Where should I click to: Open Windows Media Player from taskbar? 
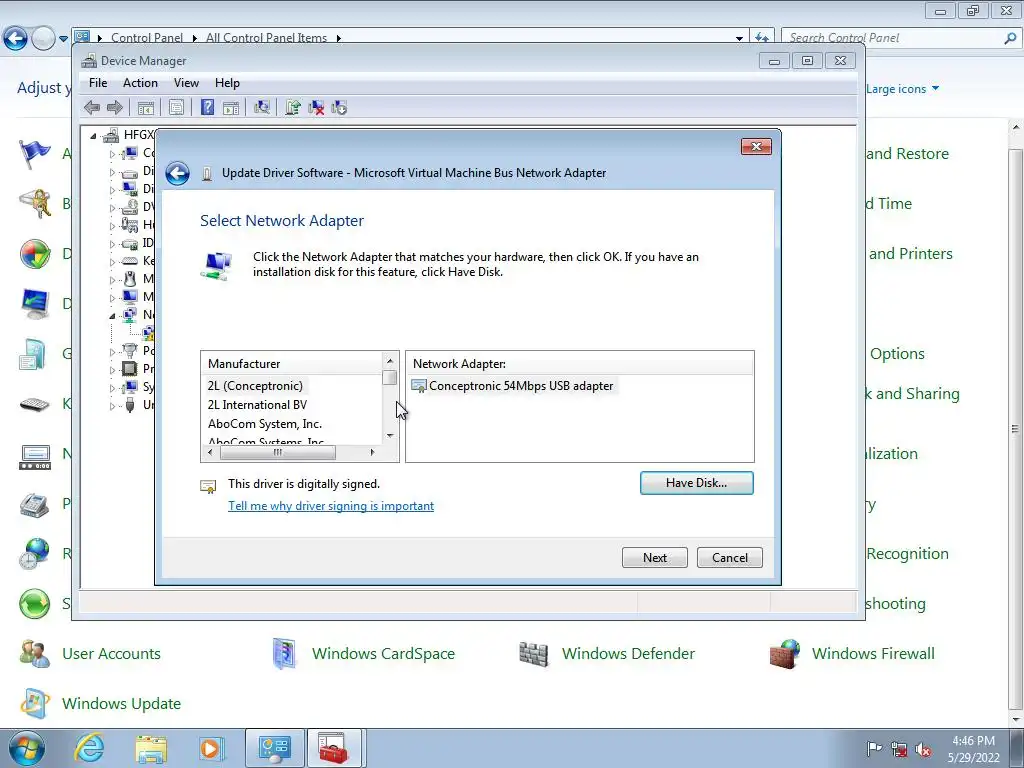click(212, 748)
